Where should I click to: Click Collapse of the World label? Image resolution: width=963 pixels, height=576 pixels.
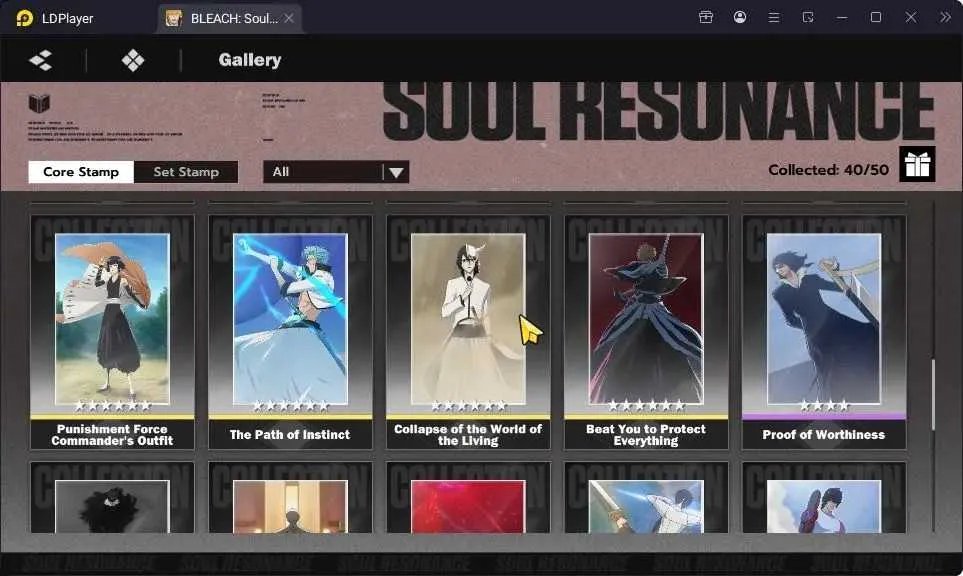tap(468, 435)
